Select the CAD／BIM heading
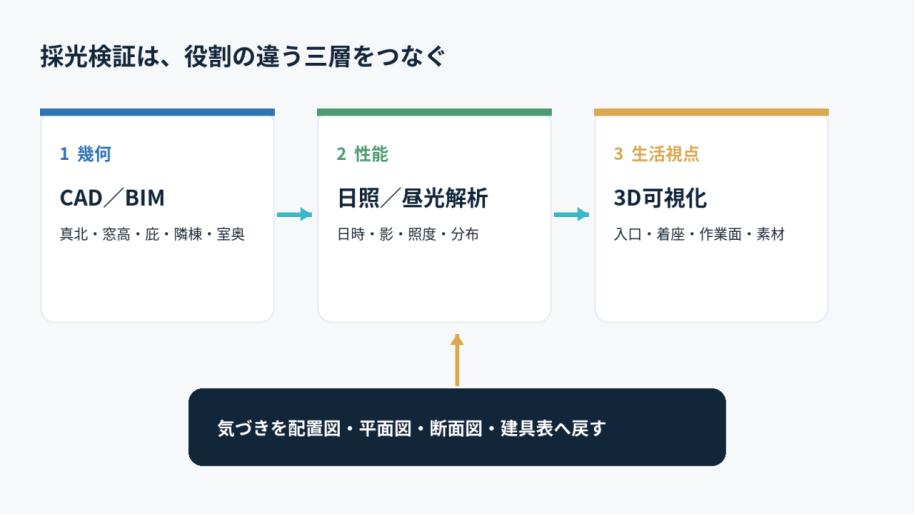The height and width of the screenshot is (515, 915). (112, 198)
